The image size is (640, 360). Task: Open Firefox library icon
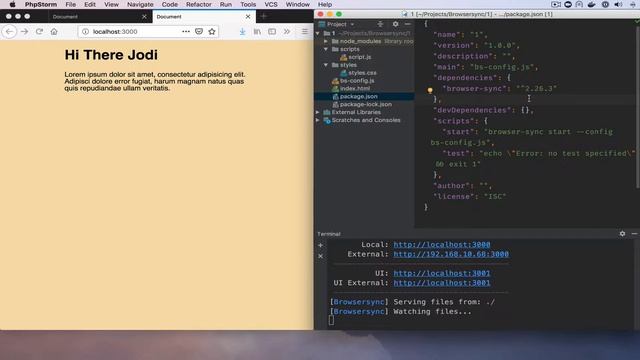click(257, 31)
